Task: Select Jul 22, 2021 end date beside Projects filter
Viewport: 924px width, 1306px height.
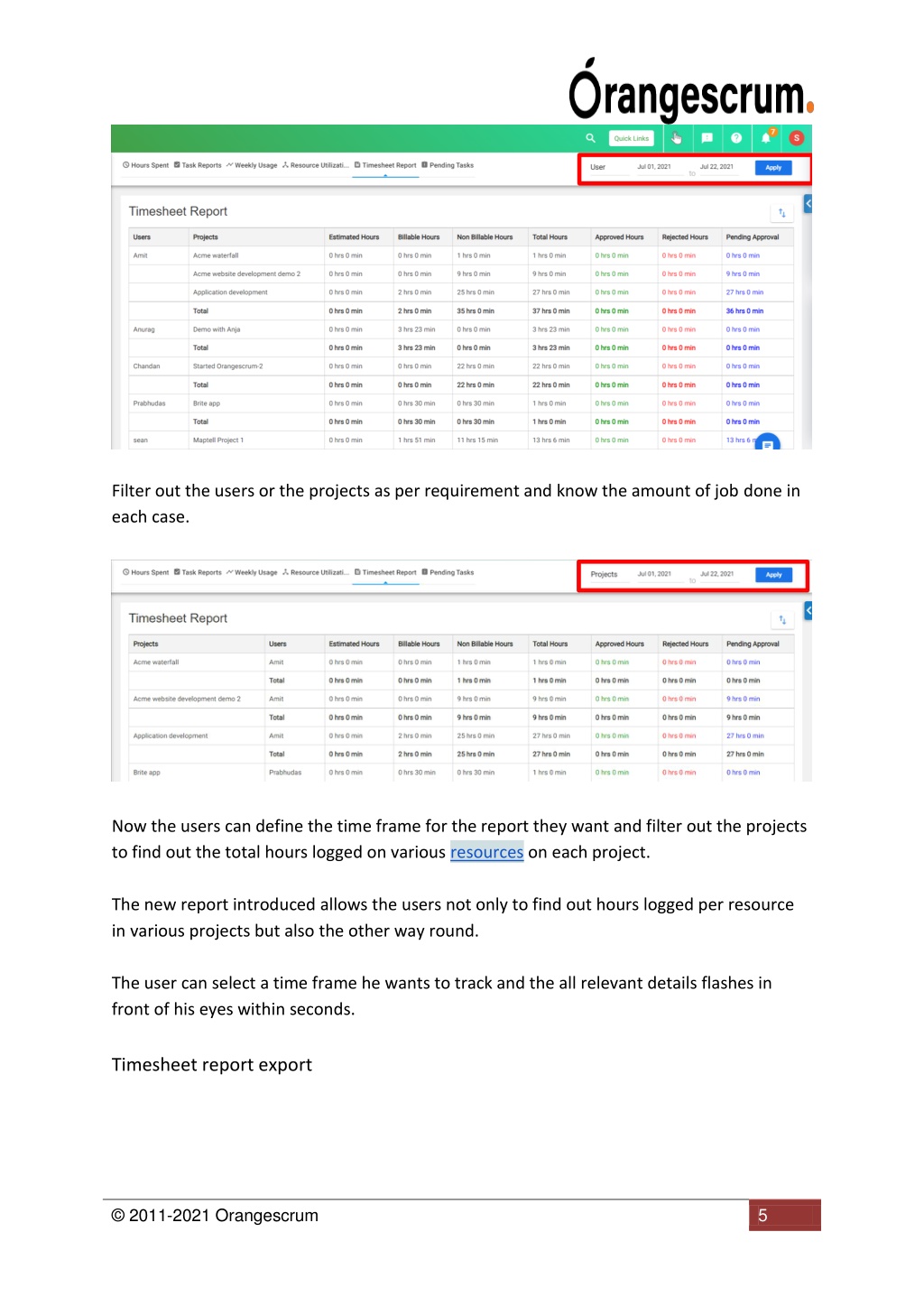Action: [716, 574]
